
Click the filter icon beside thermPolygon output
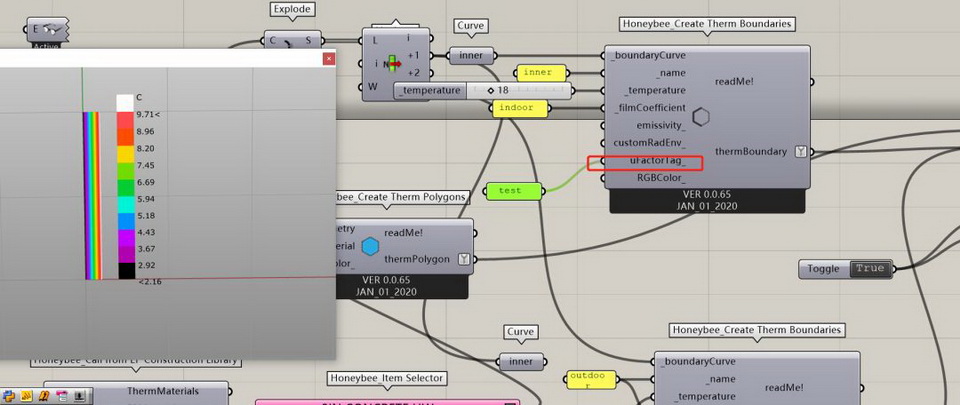coord(463,259)
